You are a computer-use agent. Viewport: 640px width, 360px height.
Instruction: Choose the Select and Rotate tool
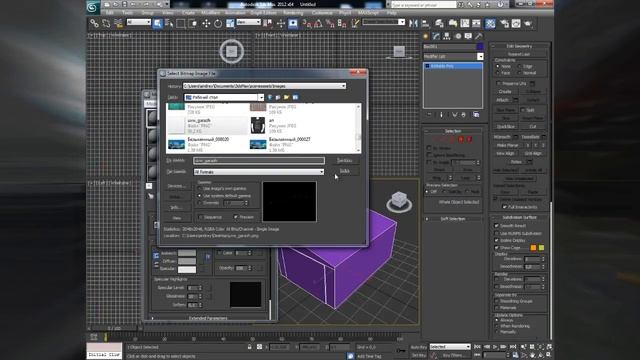tap(218, 23)
